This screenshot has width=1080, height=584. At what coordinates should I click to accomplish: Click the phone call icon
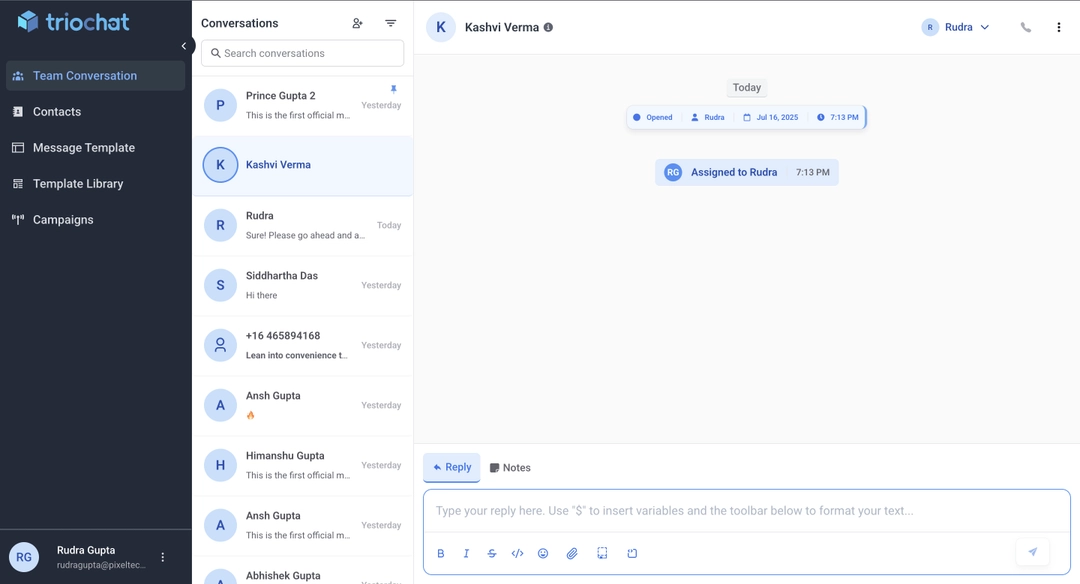(x=1026, y=28)
